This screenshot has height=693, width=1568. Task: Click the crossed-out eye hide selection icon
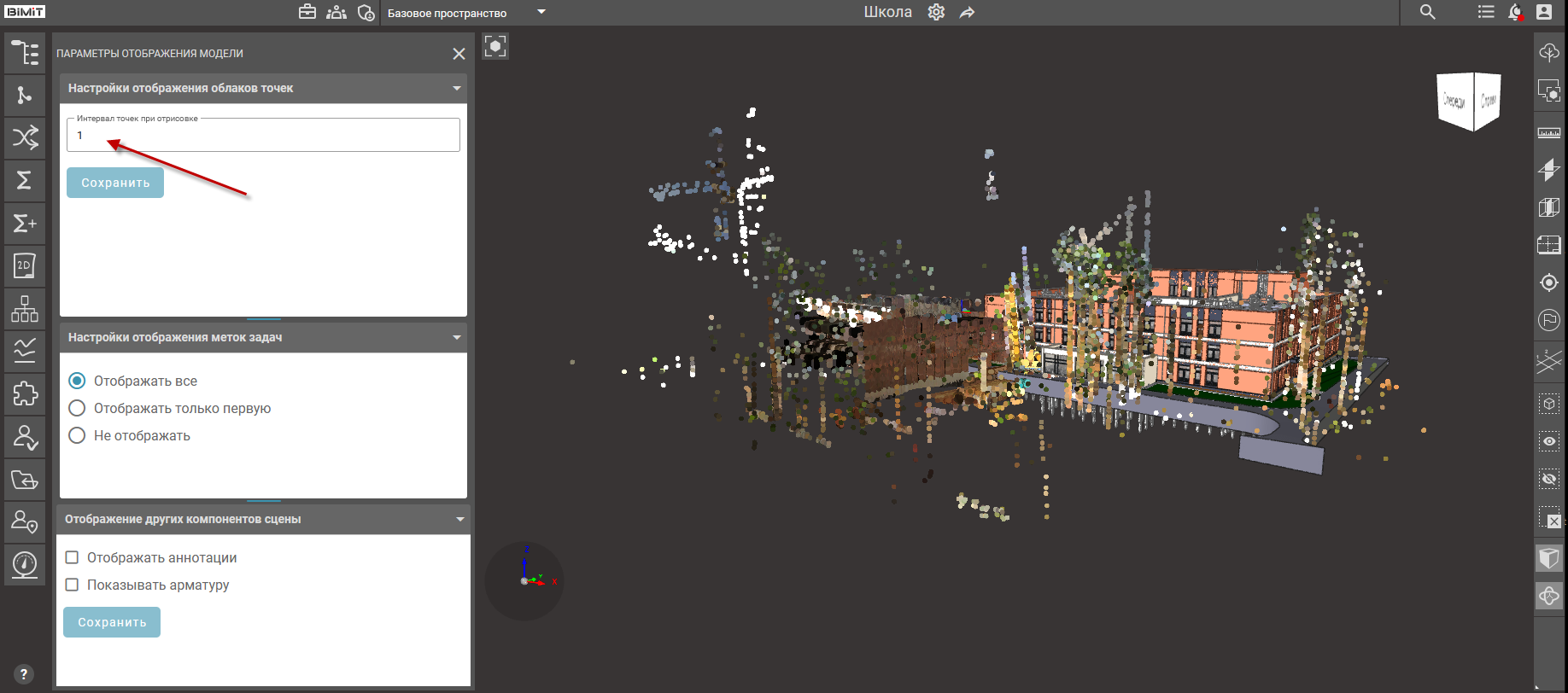(1548, 479)
